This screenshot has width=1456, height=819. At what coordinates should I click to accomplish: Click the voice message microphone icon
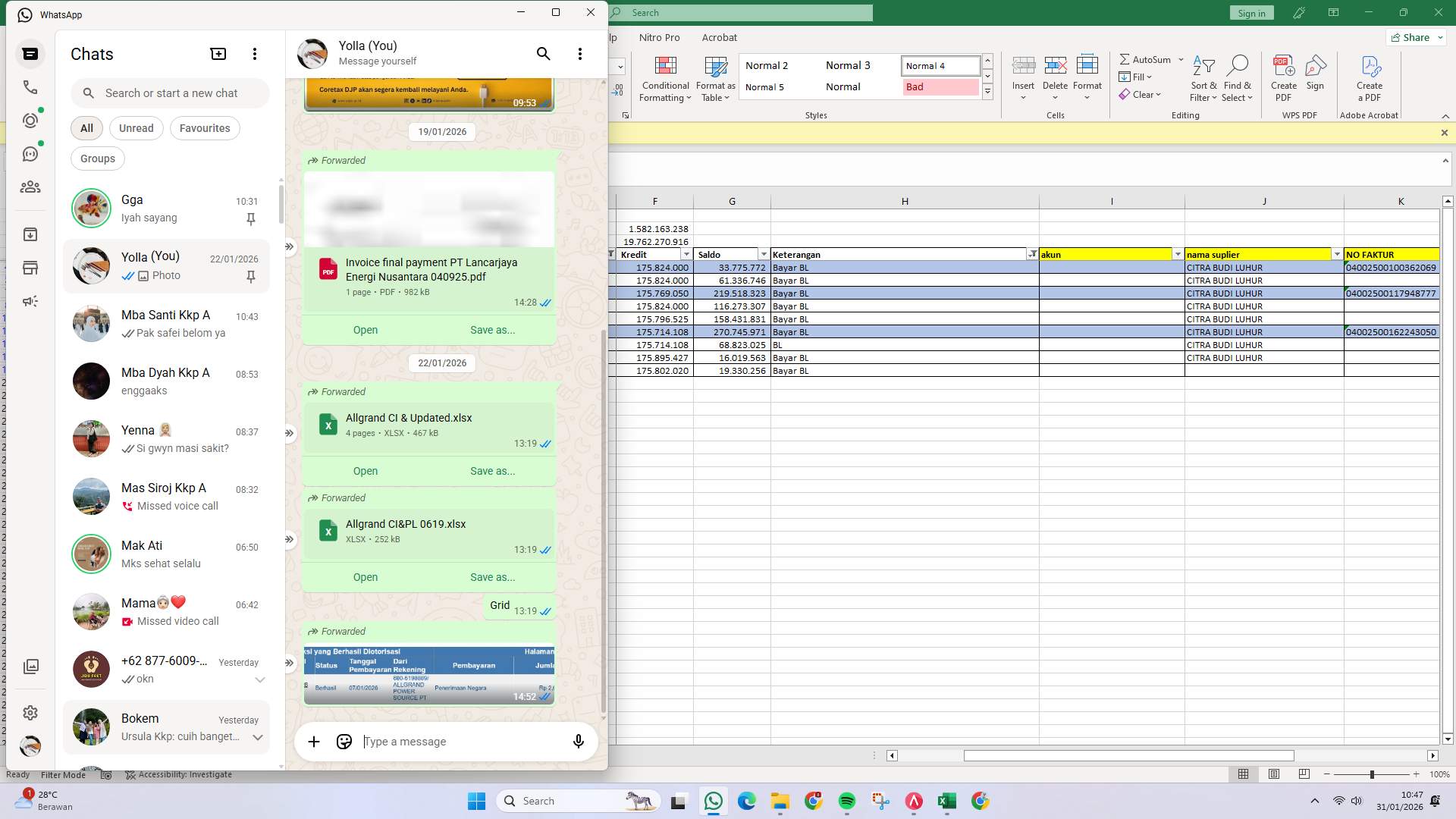point(578,741)
